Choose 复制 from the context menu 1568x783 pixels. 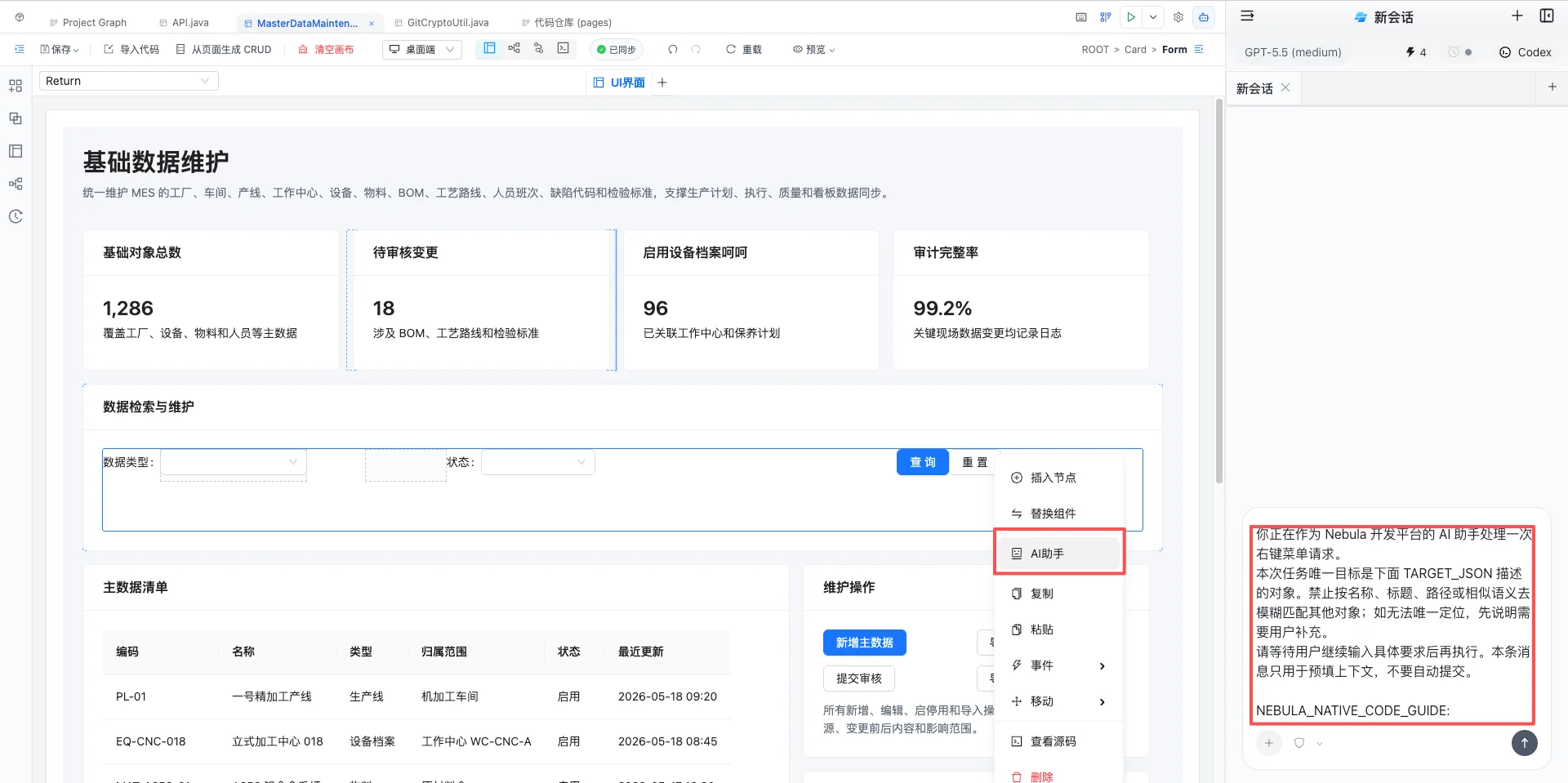click(x=1058, y=594)
